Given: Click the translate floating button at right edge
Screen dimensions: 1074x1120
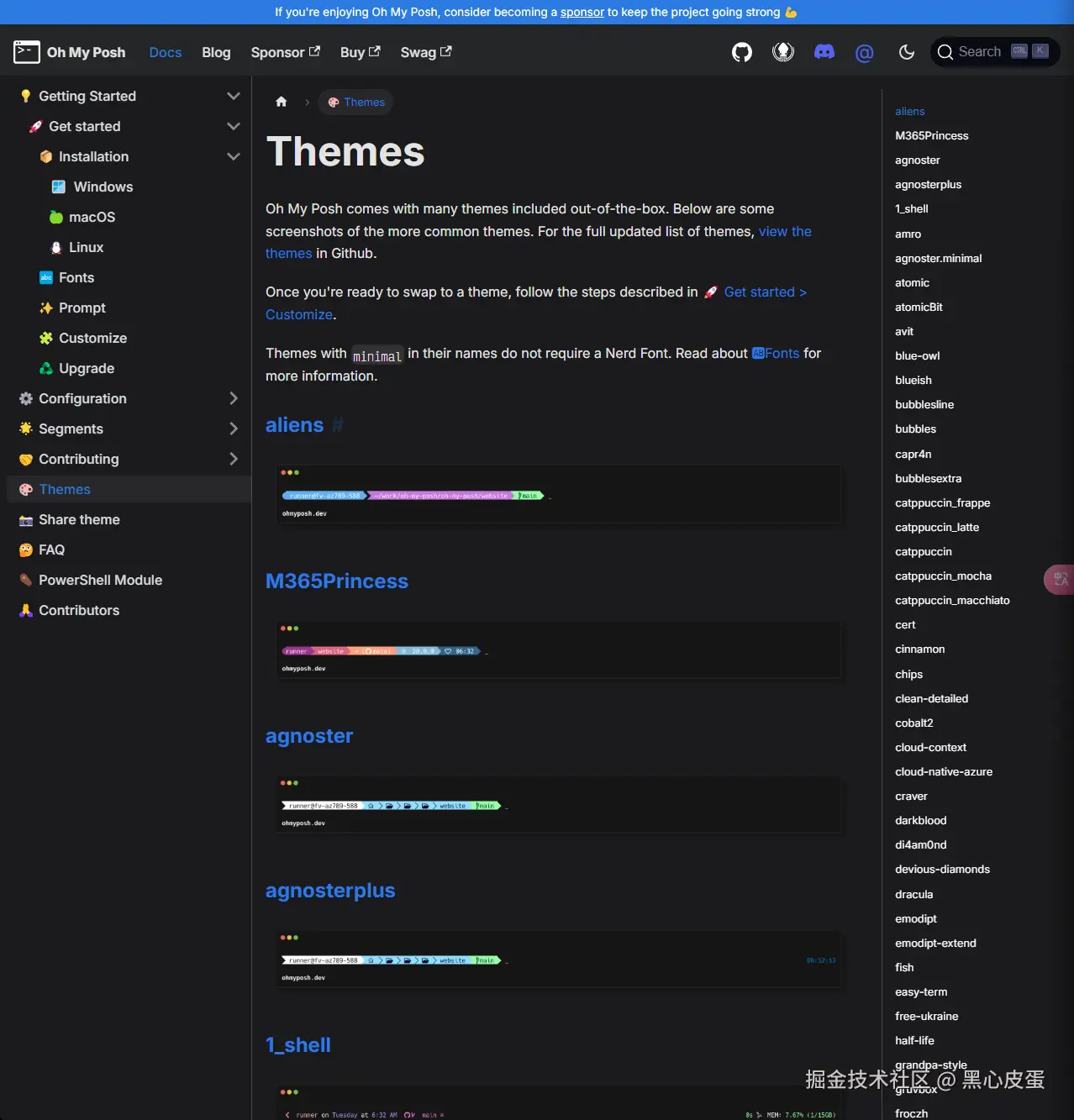Looking at the screenshot, I should click(1060, 579).
